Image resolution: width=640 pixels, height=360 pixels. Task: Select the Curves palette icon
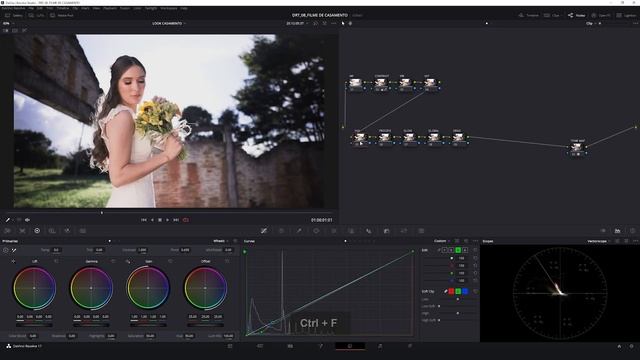click(264, 231)
